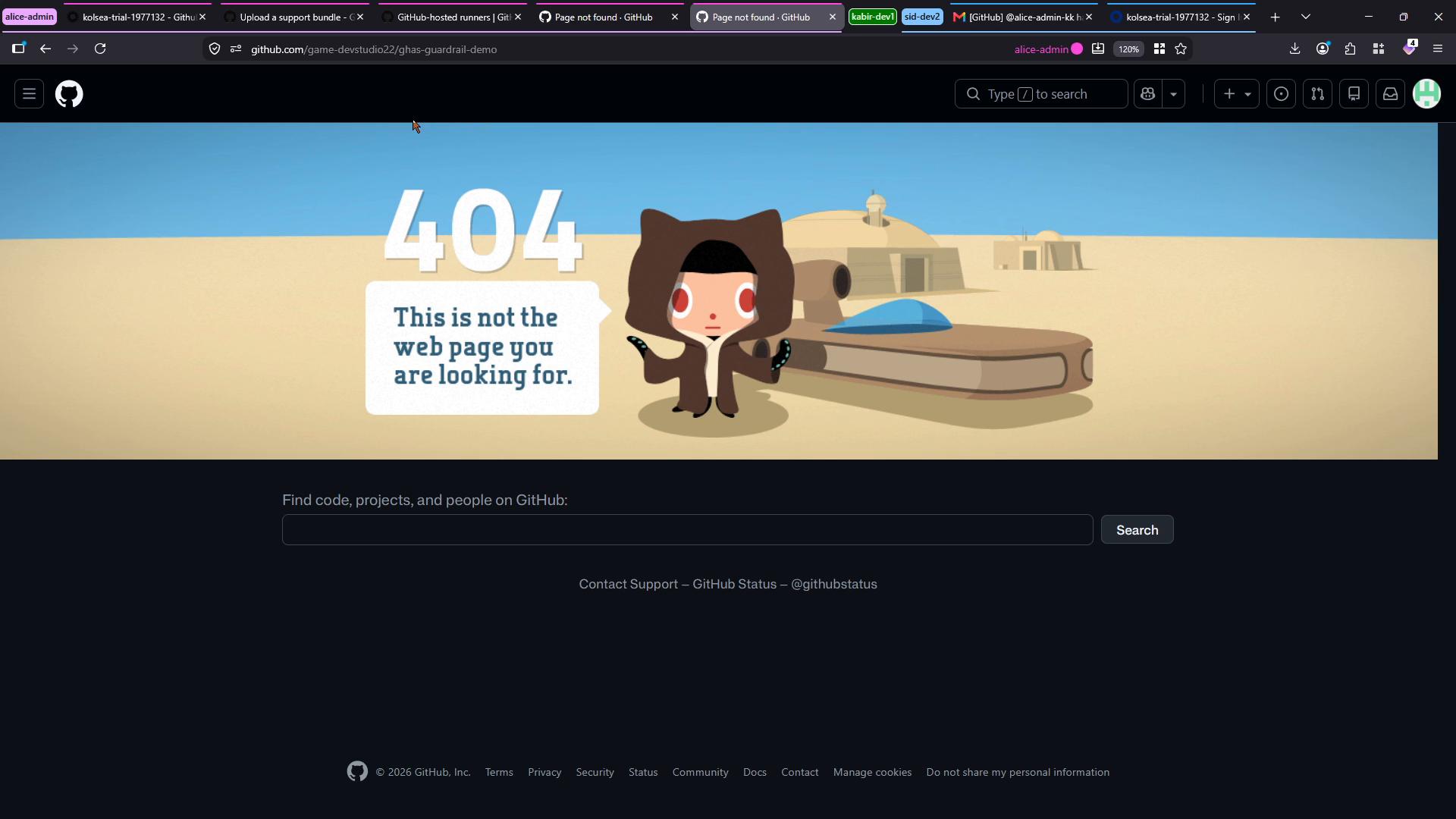Open Copilot chat icon in header

click(x=1147, y=94)
